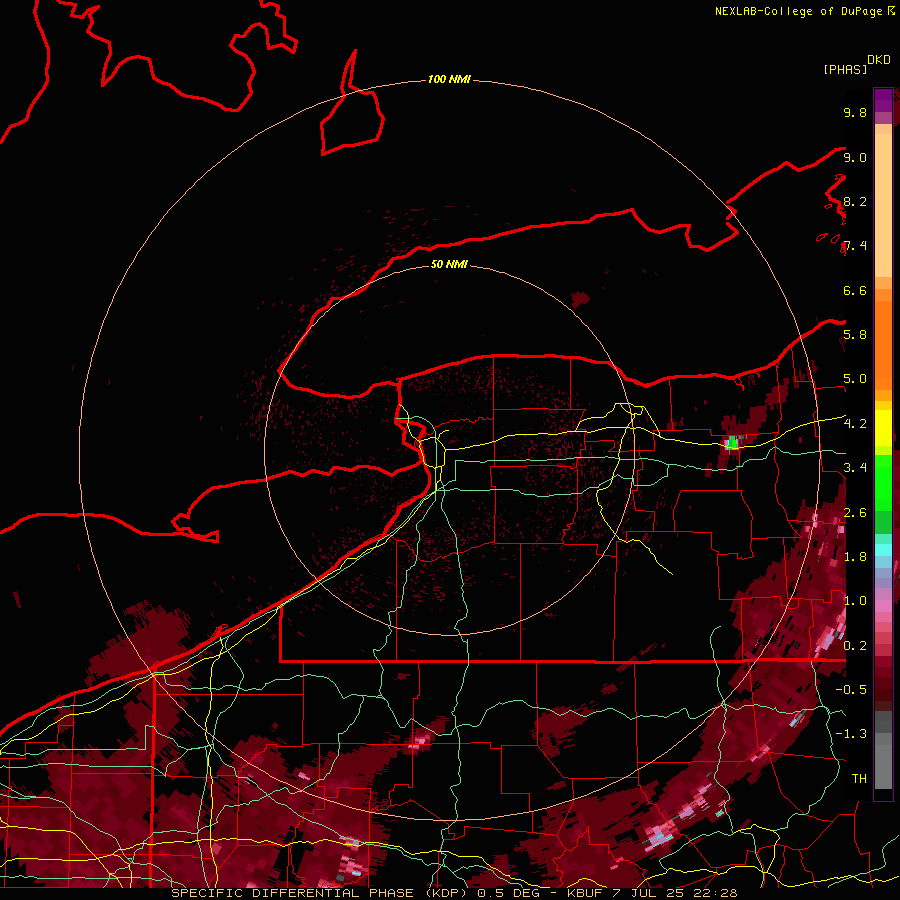Click the 9.0 scale value
The width and height of the screenshot is (900, 900).
click(855, 157)
